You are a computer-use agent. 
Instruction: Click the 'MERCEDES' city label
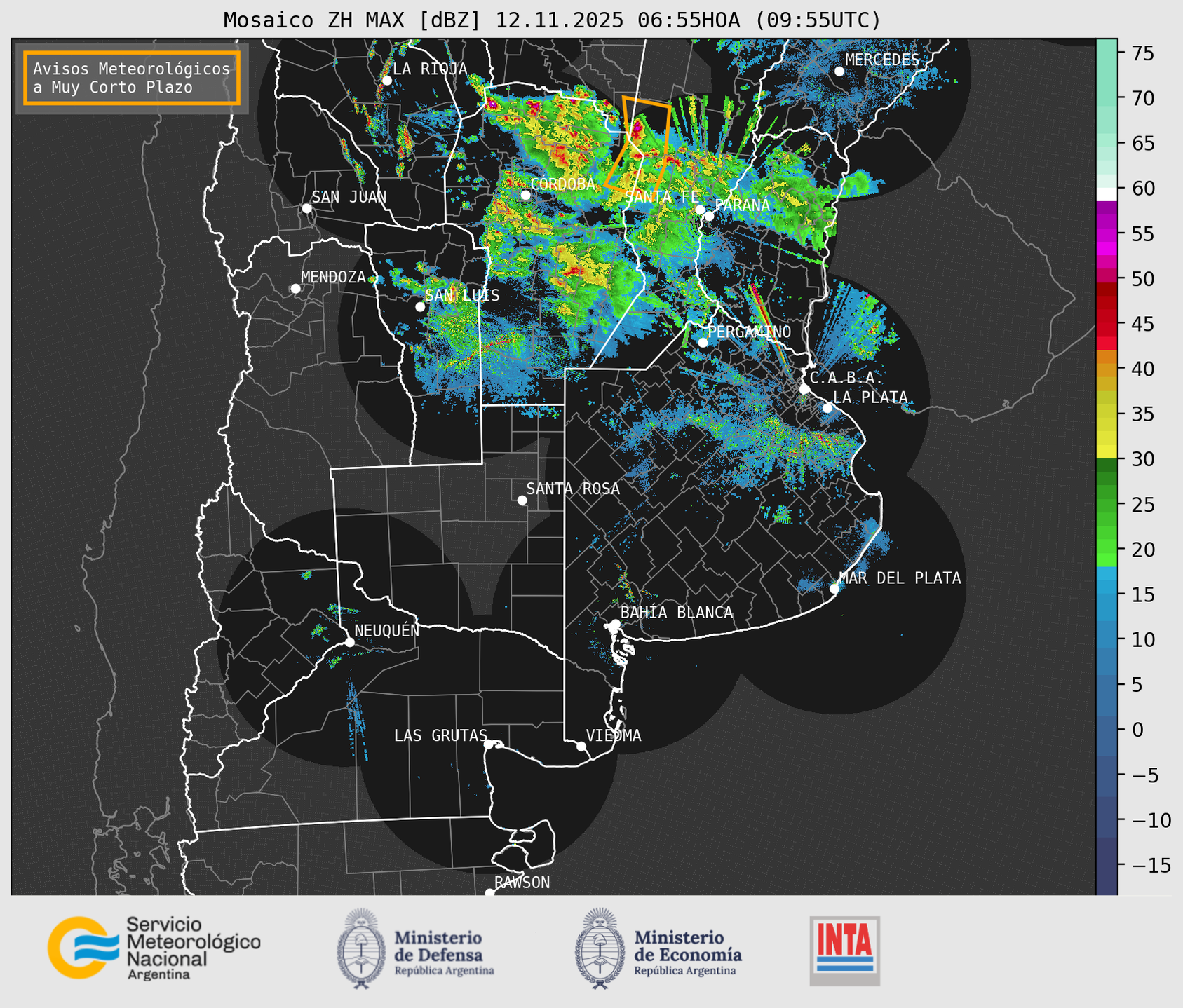point(882,60)
